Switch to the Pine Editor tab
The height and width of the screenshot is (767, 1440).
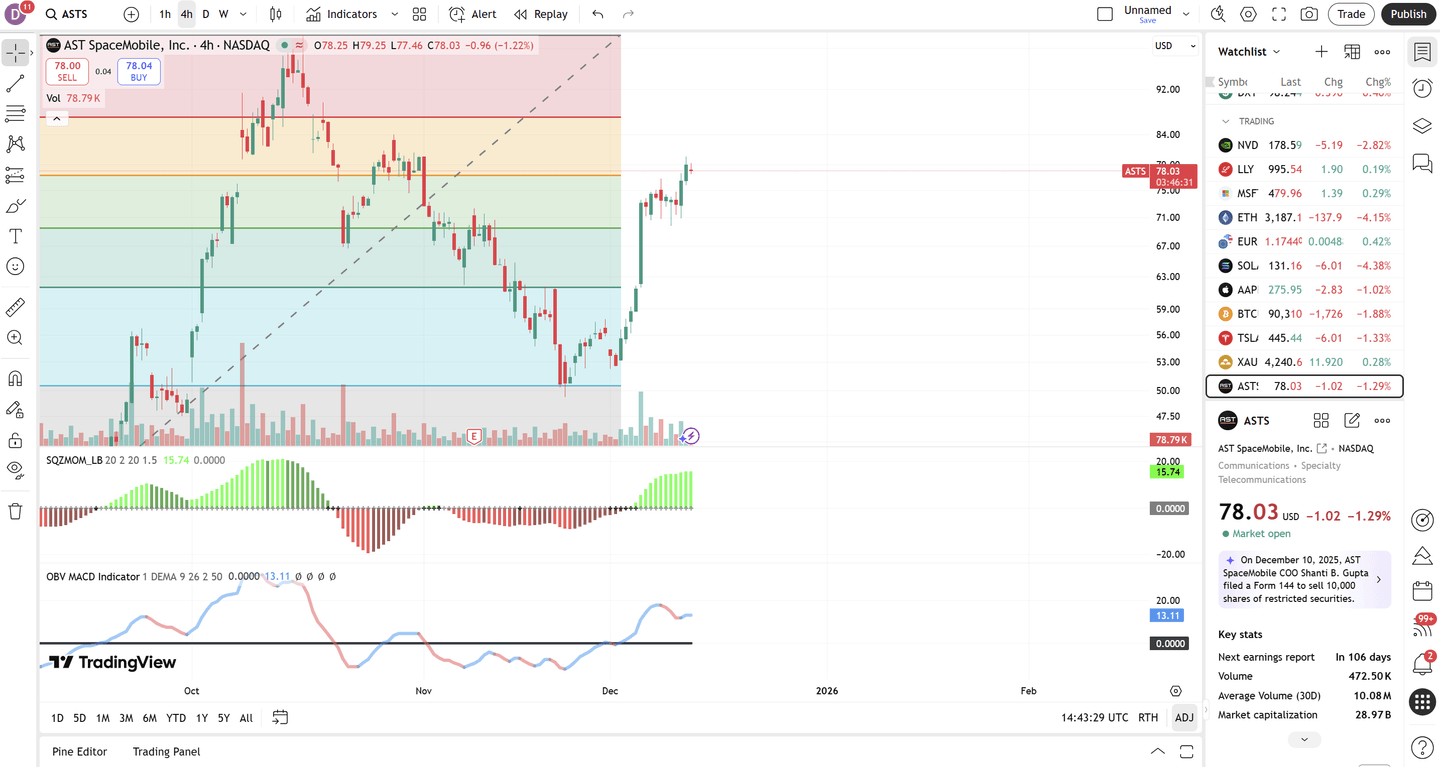[79, 751]
